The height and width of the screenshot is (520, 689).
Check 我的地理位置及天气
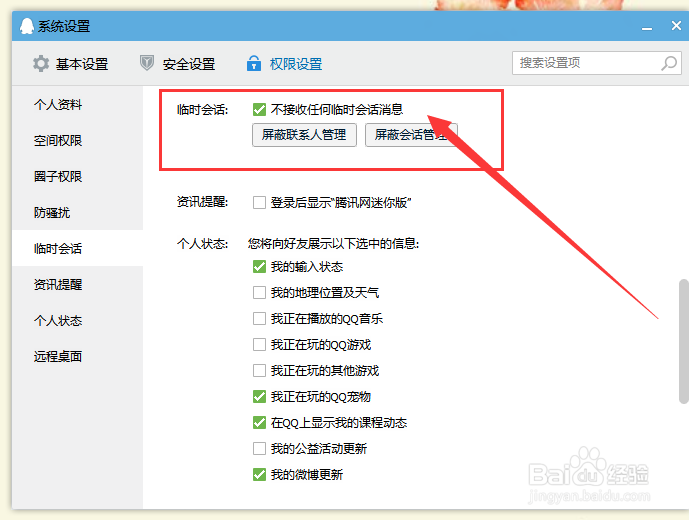tap(259, 292)
